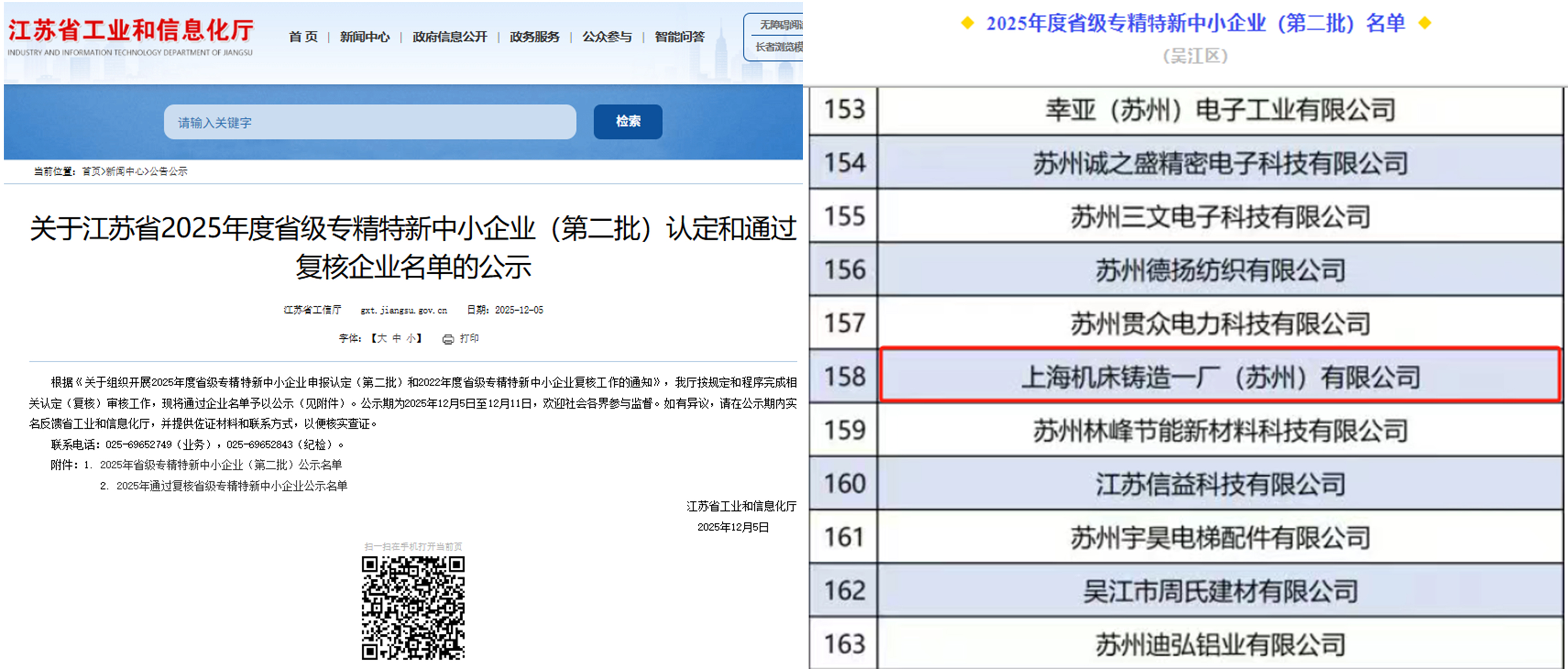
Task: Go to the 政府信息公开 menu item
Action: [x=450, y=37]
